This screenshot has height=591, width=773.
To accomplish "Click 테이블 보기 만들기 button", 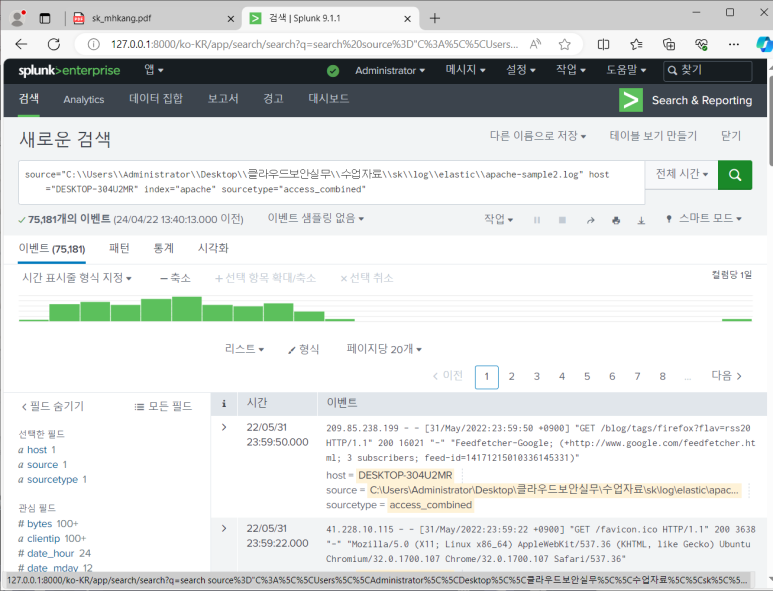I will click(653, 136).
